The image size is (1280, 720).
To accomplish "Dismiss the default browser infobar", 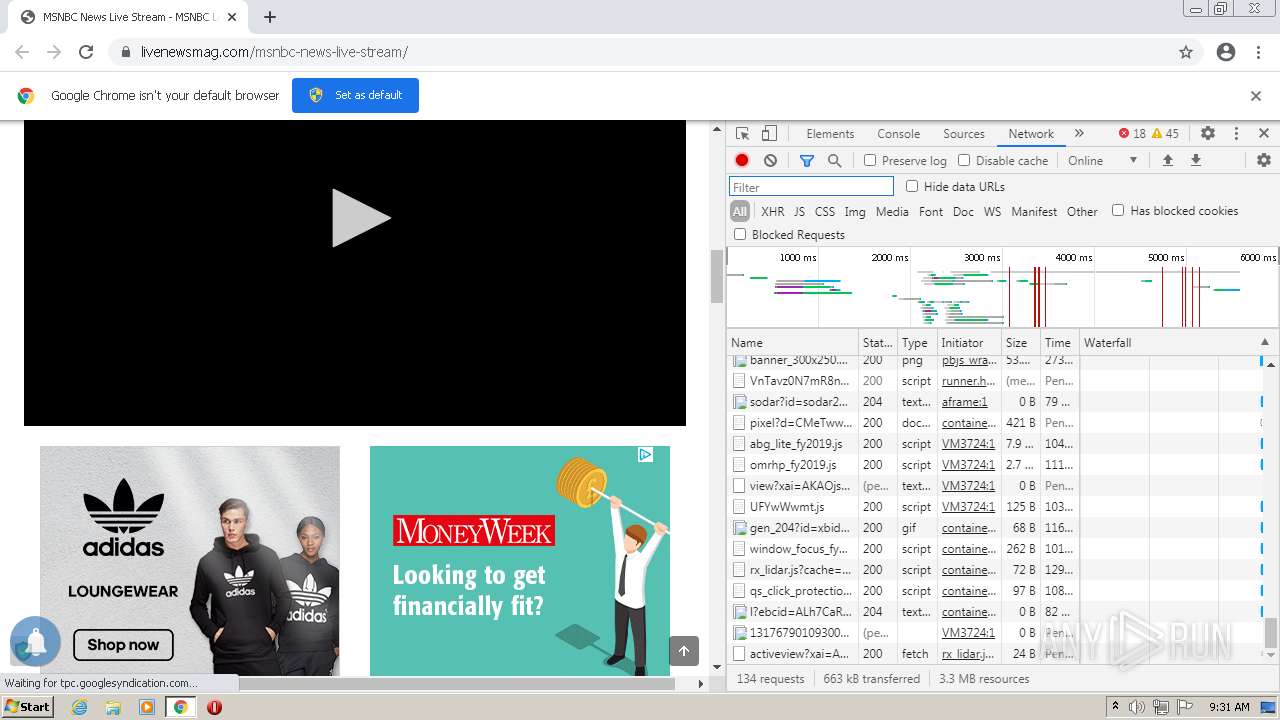I will pos(1256,96).
